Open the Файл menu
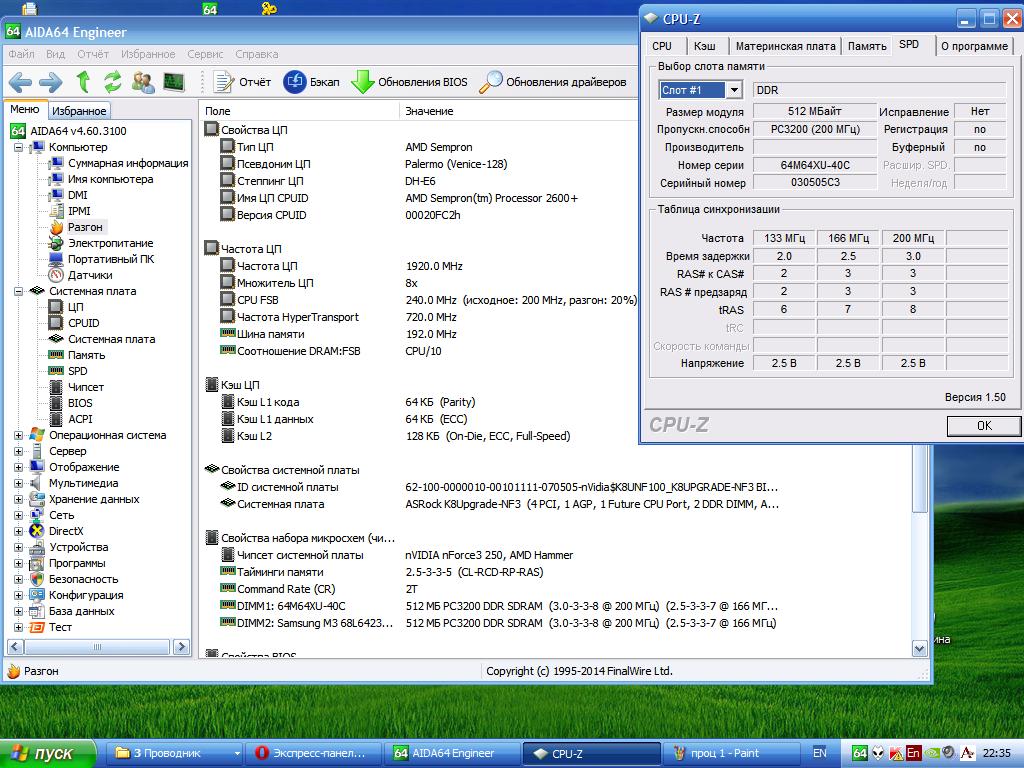The height and width of the screenshot is (768, 1024). 22,54
